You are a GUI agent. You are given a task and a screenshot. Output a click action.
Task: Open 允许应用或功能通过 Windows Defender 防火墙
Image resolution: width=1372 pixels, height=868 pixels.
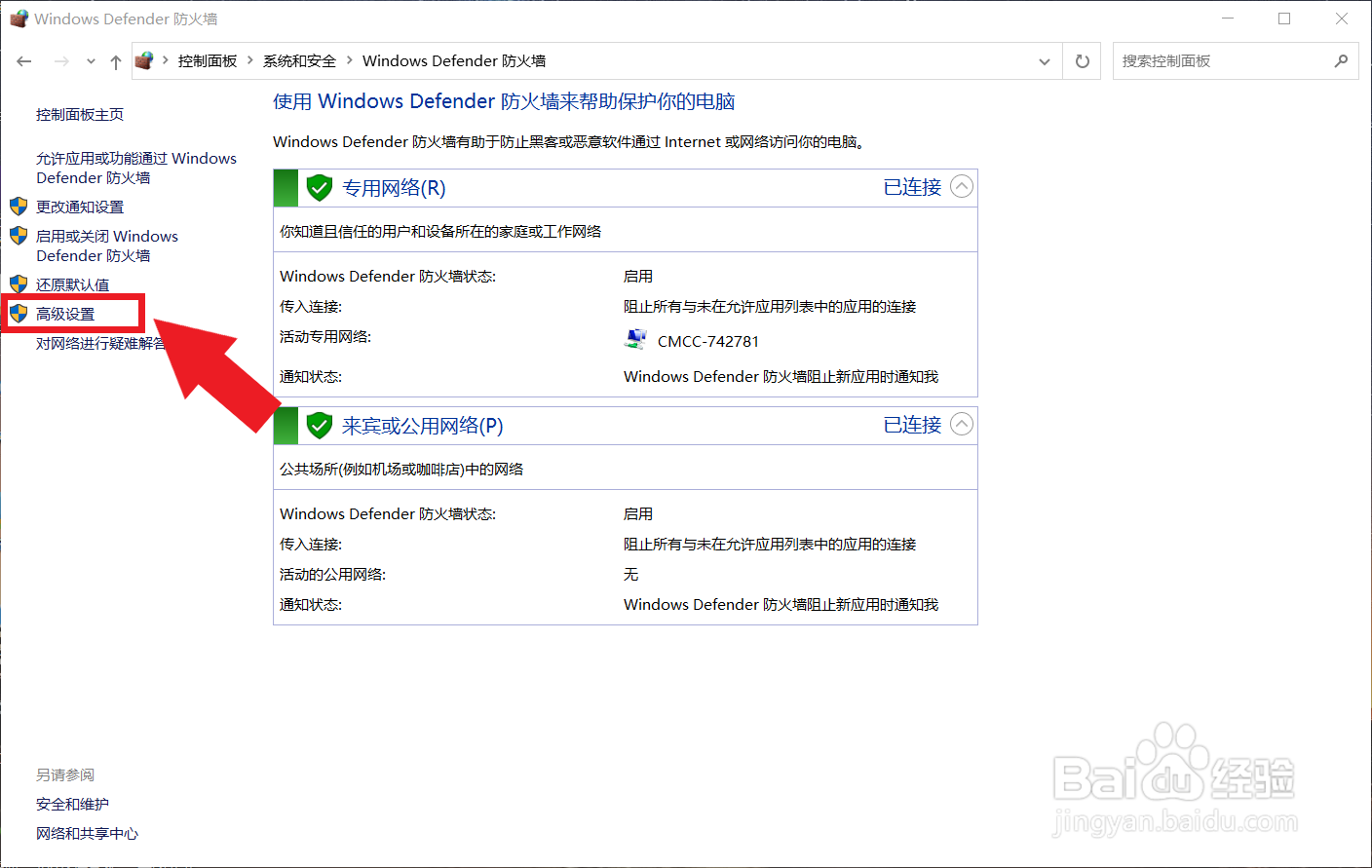pos(136,168)
